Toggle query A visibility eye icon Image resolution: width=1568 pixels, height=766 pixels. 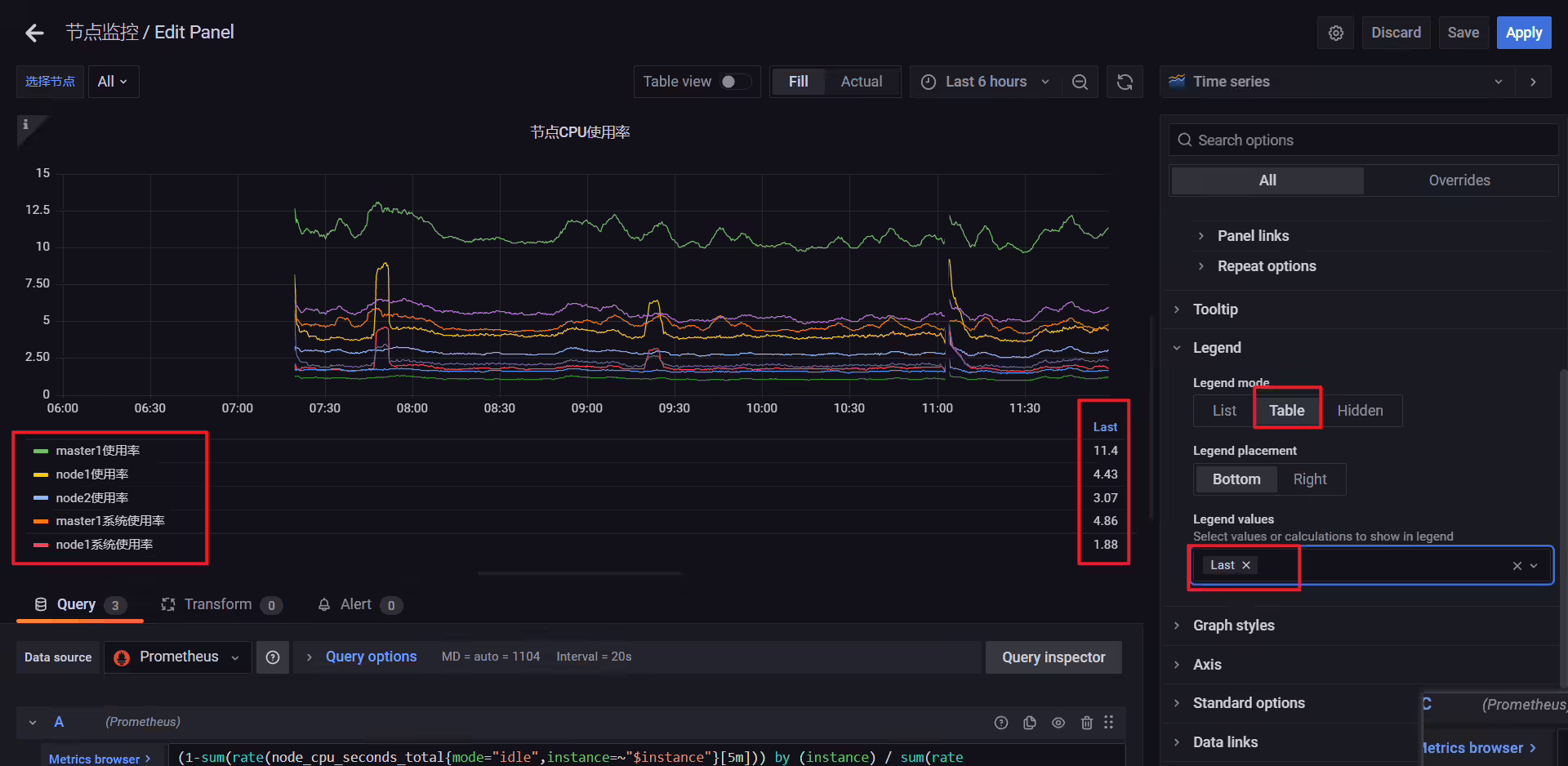tap(1058, 723)
